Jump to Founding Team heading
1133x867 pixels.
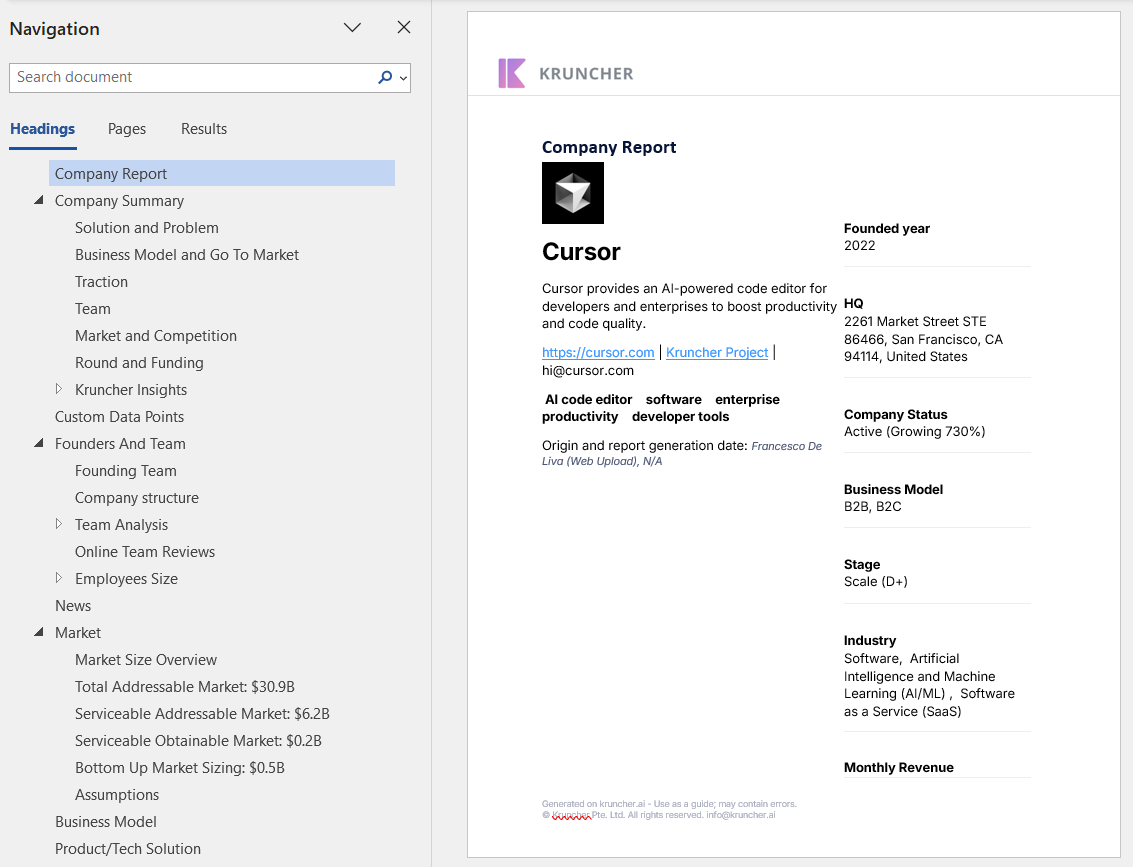[x=126, y=470]
